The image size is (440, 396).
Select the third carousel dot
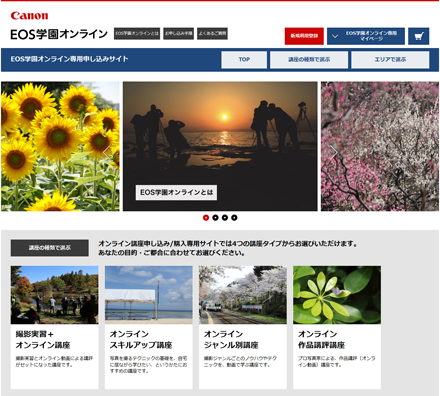(225, 218)
